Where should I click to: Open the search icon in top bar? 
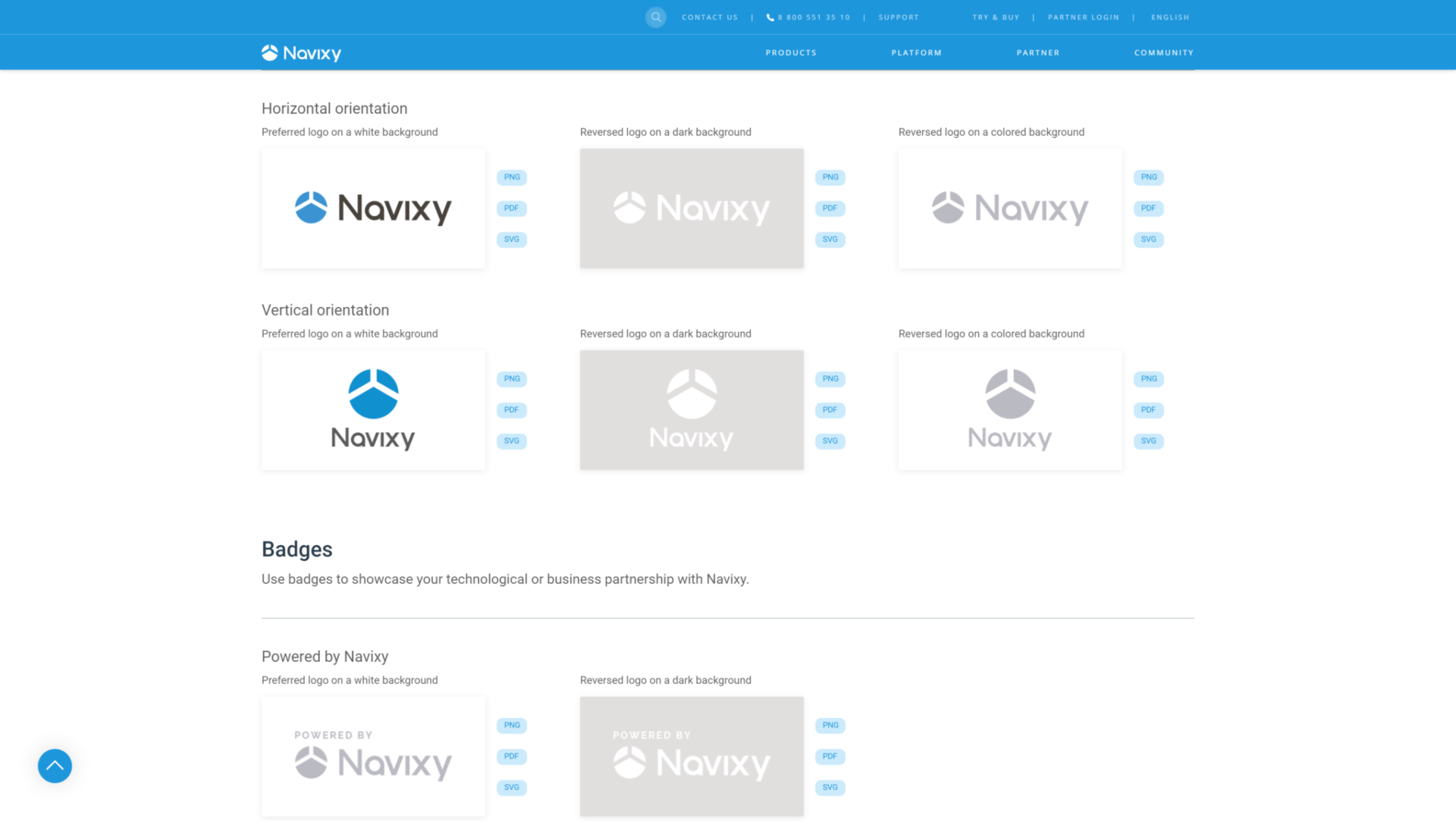pos(656,17)
